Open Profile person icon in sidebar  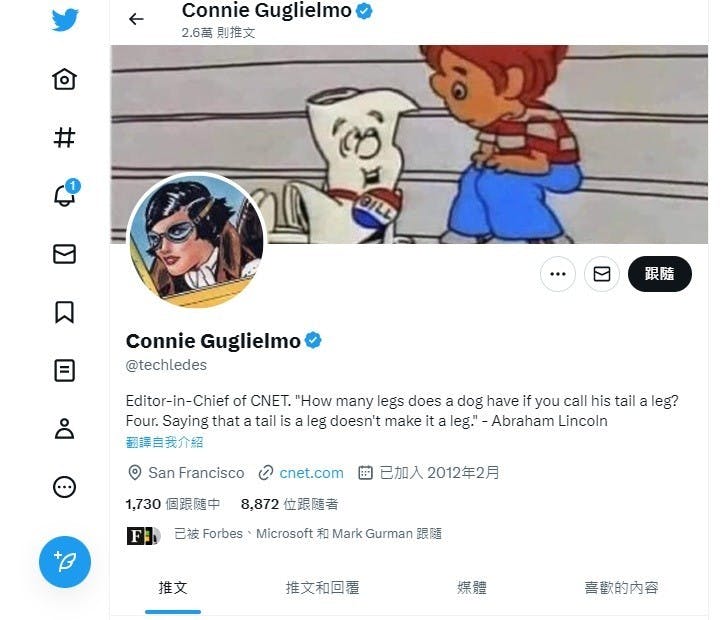64,429
